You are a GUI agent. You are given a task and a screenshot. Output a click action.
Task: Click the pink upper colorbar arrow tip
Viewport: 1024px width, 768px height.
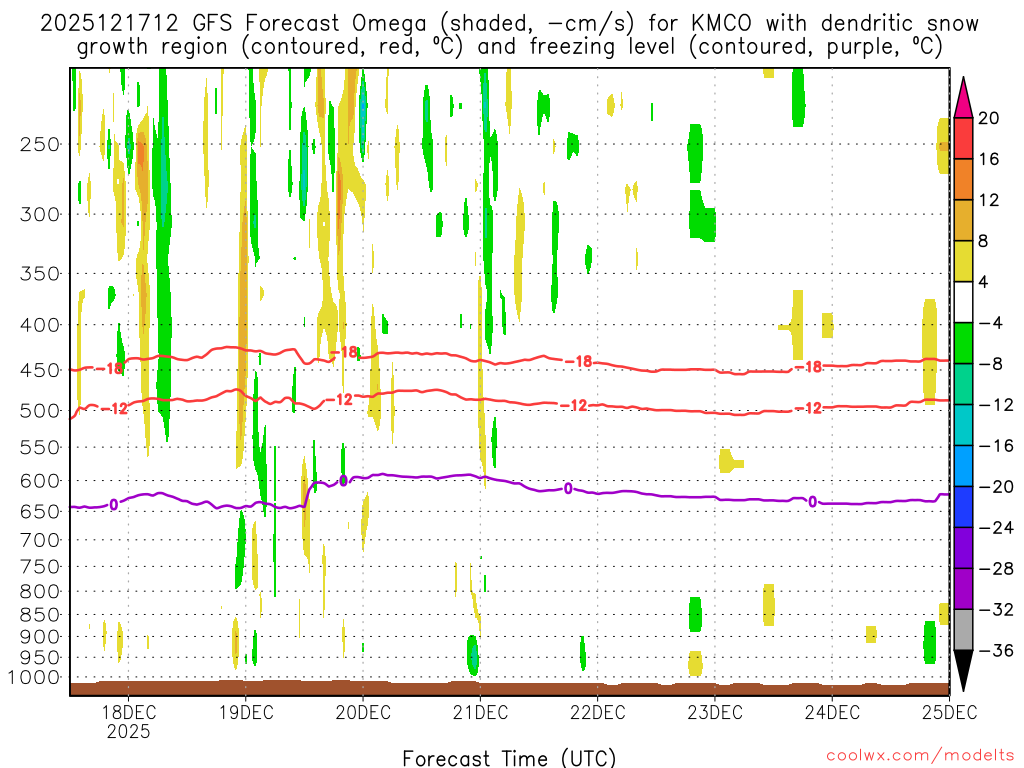(x=963, y=98)
